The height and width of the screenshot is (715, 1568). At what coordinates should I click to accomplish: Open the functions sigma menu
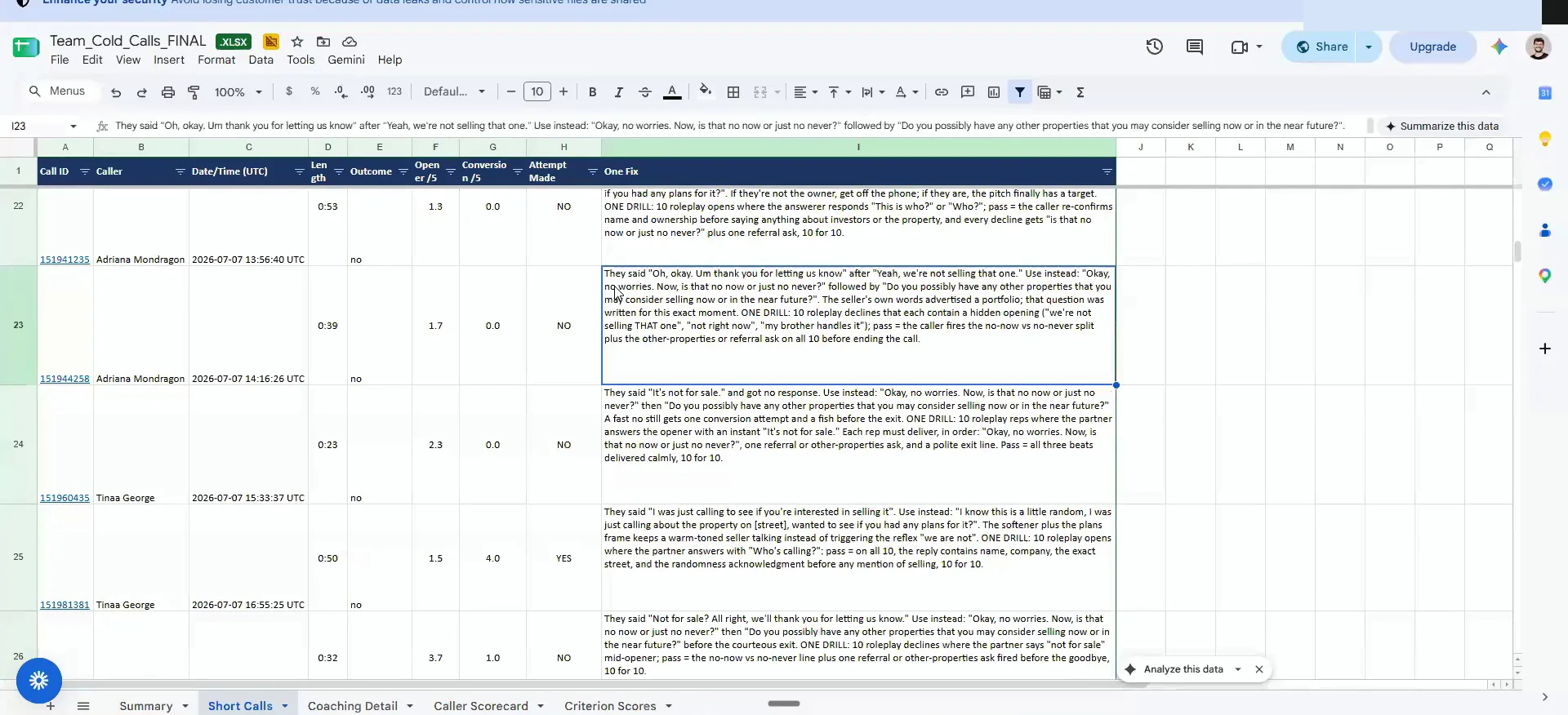click(x=1080, y=92)
